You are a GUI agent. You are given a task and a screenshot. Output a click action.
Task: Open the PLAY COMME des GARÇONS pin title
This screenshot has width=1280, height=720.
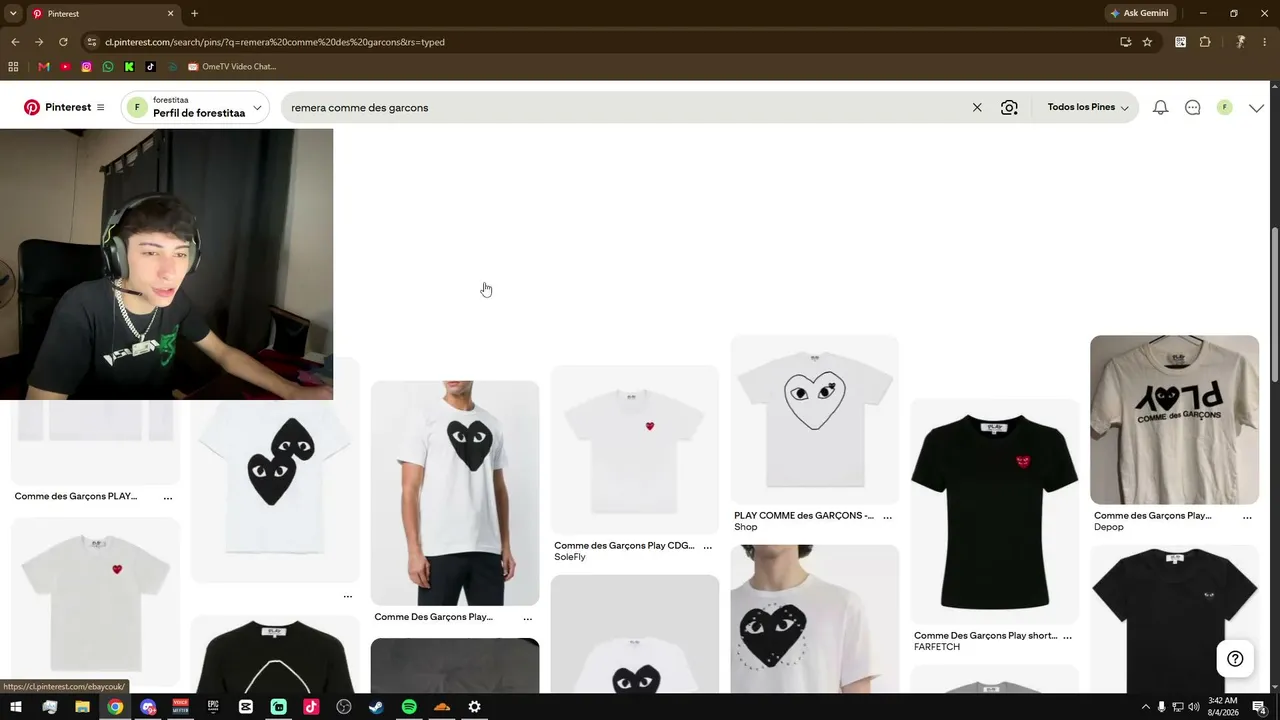pos(804,516)
